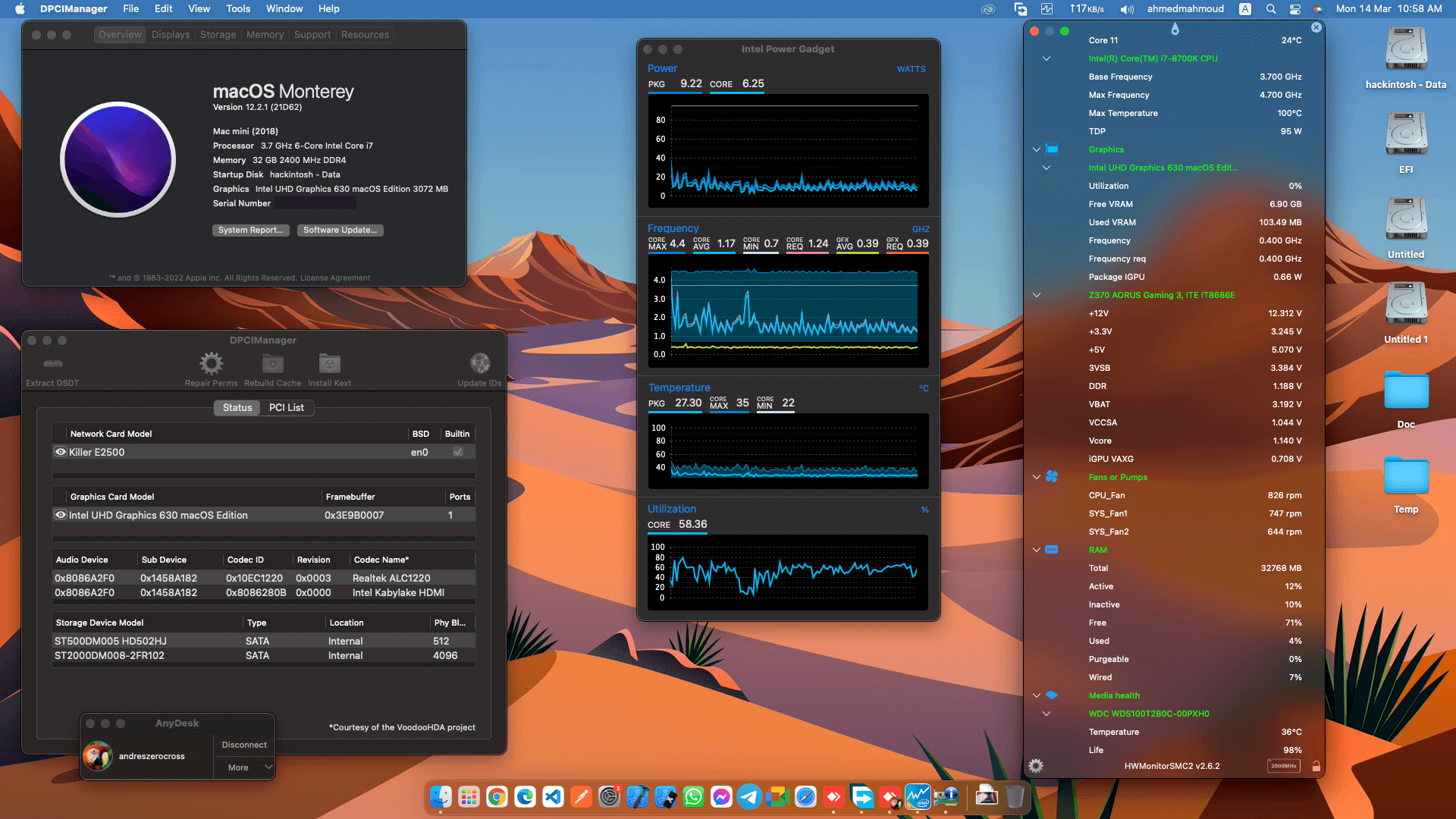Toggle eye icon for Intel UHD Graphics 630

point(61,515)
